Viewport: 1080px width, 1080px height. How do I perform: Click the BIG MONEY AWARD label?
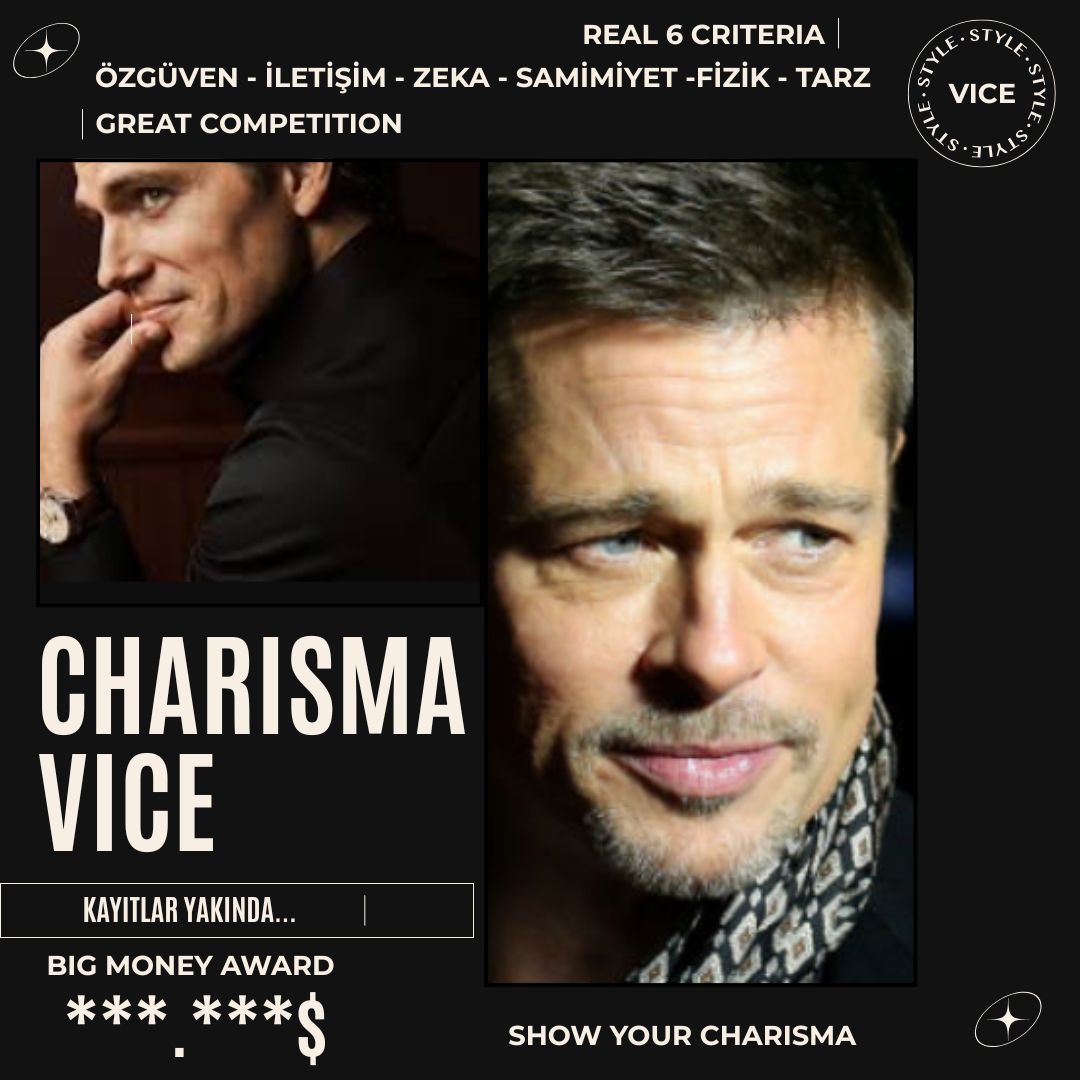(191, 966)
